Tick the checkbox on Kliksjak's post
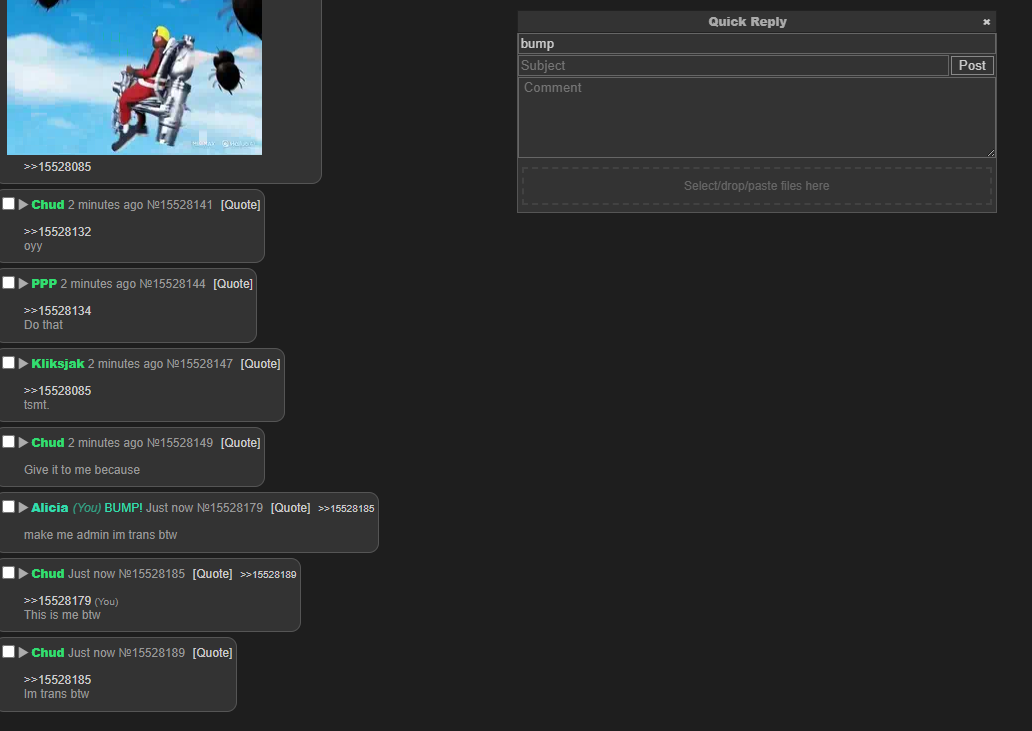Screen dimensions: 1032x731 coord(9,363)
